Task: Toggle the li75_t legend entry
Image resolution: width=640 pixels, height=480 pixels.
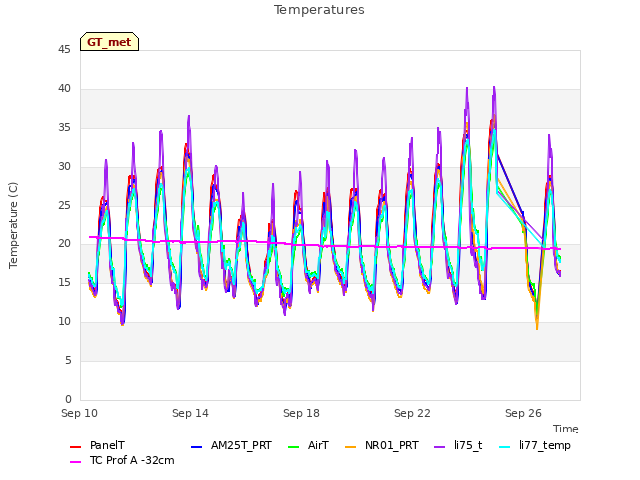Action: [x=458, y=446]
